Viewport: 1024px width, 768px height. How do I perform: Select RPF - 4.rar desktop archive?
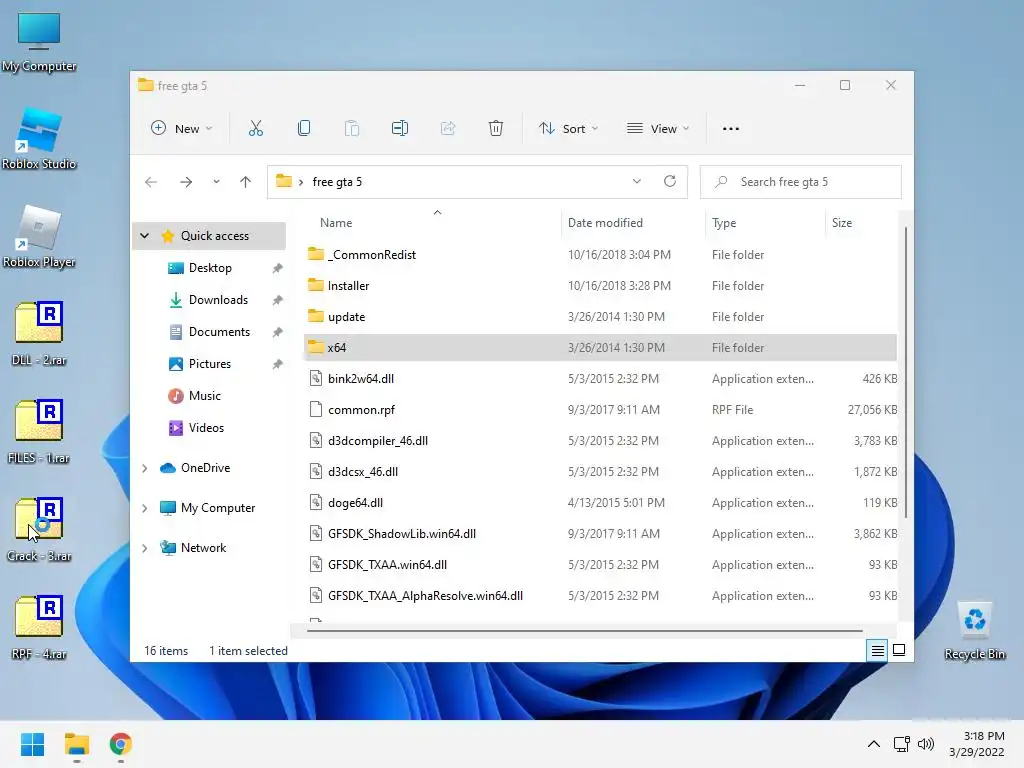click(x=39, y=628)
